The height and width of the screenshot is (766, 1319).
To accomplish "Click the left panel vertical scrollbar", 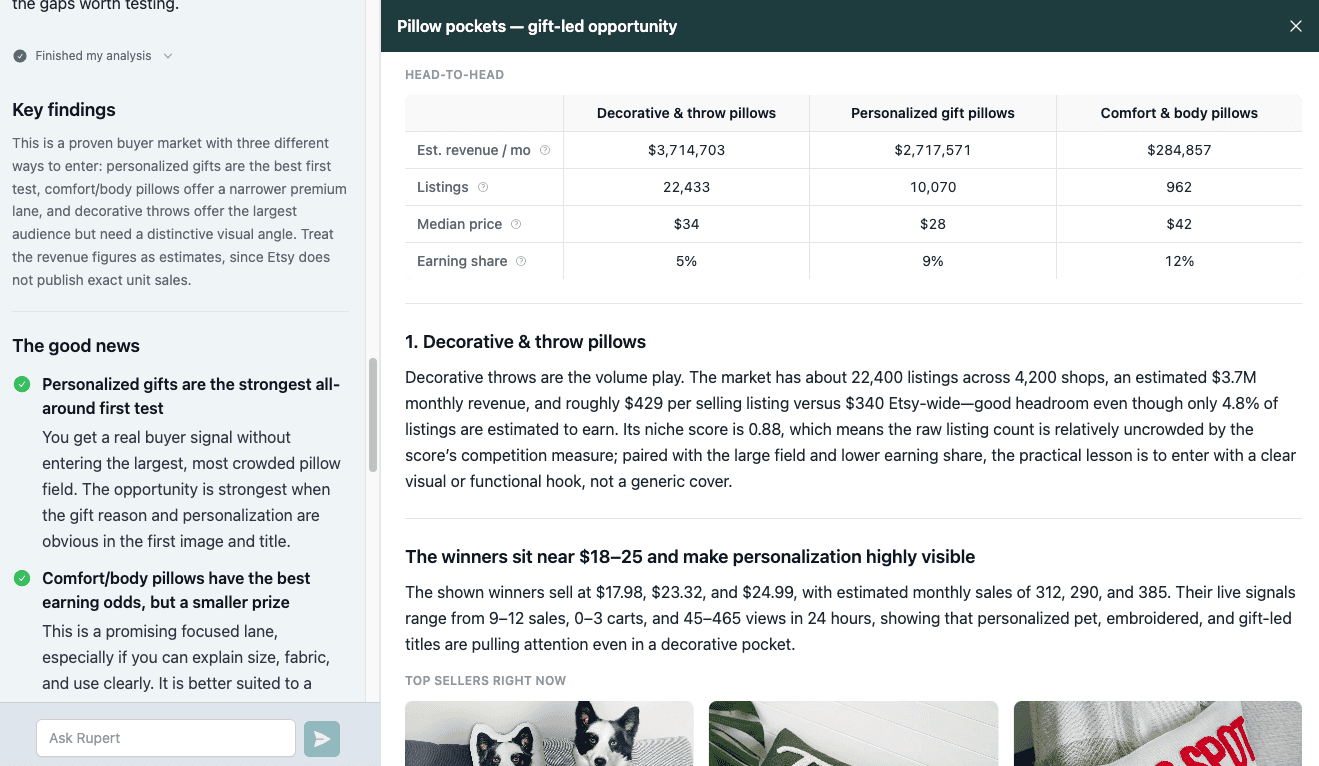I will tap(373, 415).
